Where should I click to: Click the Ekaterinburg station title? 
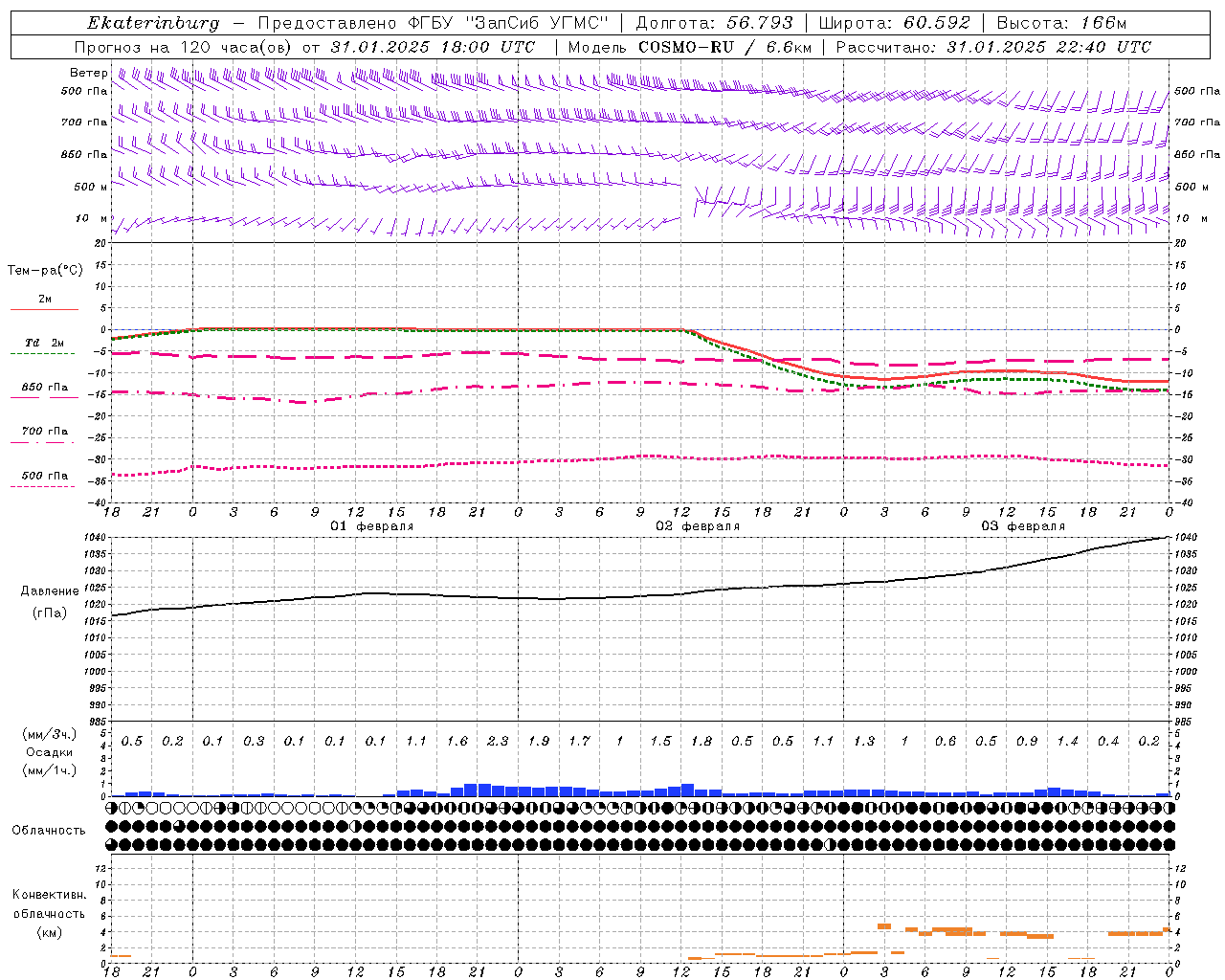click(153, 23)
